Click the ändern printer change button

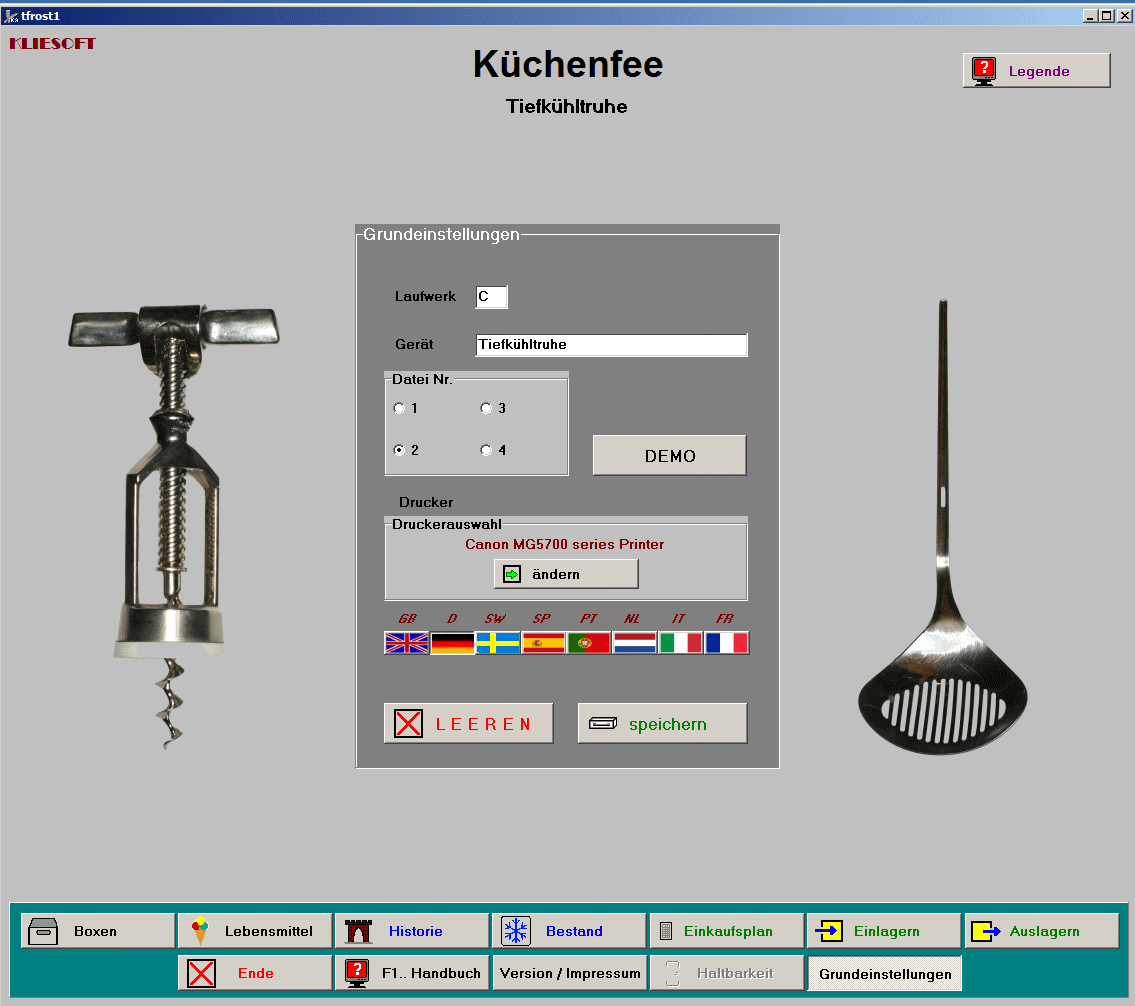point(566,574)
